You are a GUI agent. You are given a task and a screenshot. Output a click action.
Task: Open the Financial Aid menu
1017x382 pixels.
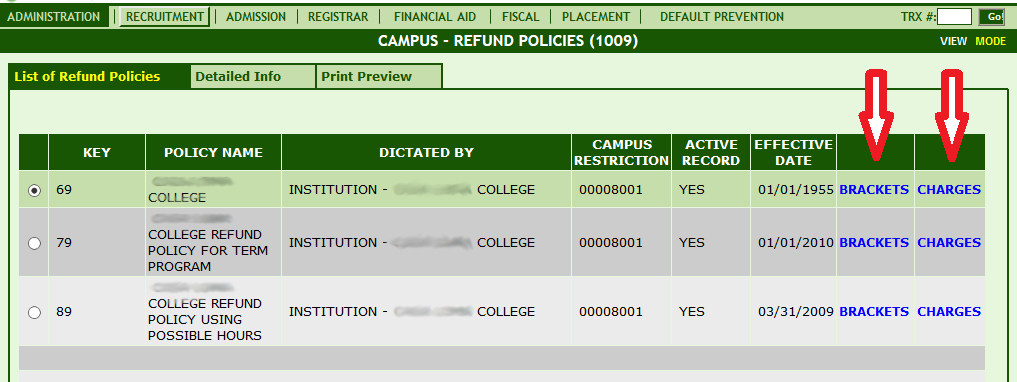click(435, 17)
